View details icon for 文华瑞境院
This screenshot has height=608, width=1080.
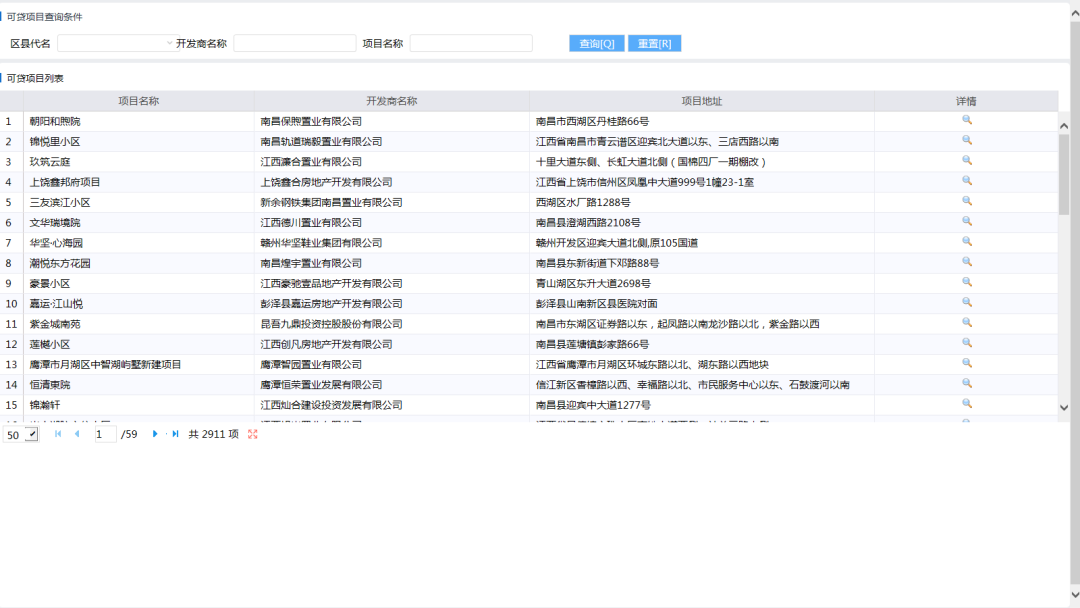point(966,222)
